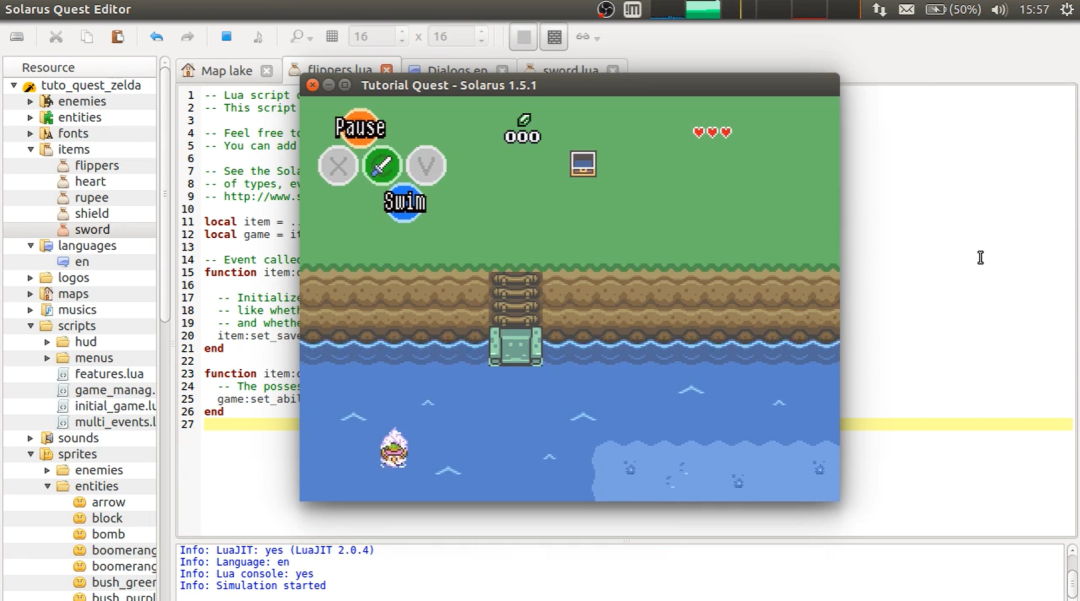
Task: Click the sword attack icon in game HUD
Action: point(382,166)
